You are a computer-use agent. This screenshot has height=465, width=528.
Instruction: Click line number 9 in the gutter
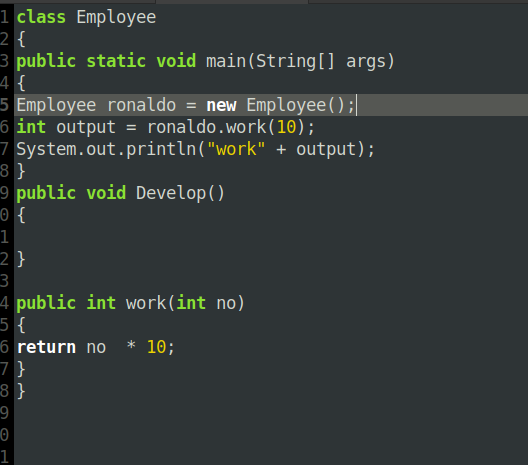[4, 193]
